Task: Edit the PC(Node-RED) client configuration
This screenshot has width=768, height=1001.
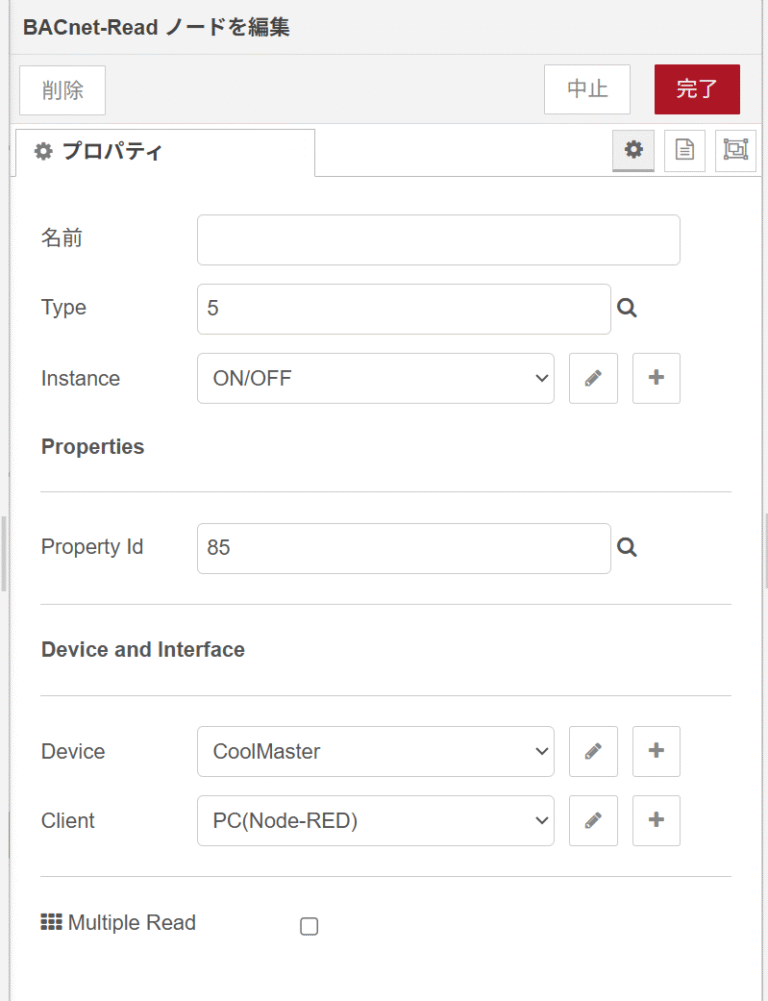Action: coord(593,820)
